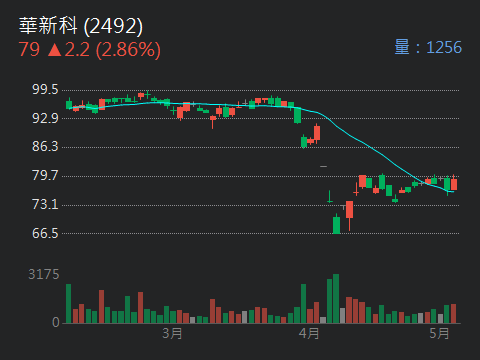
Task: Click the last red volume bar at right
Action: pyautogui.click(x=453, y=314)
